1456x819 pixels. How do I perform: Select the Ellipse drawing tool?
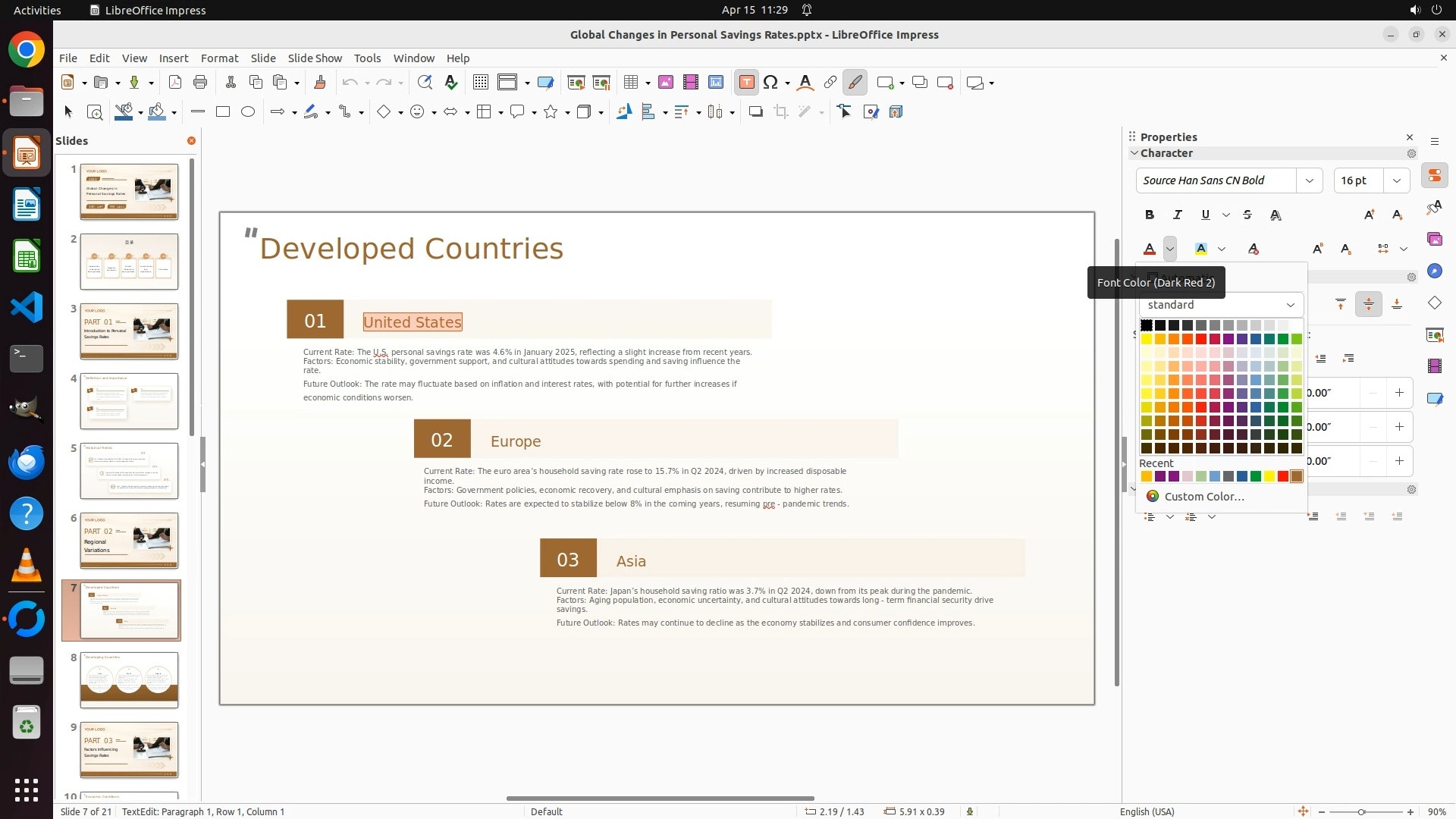tap(248, 112)
